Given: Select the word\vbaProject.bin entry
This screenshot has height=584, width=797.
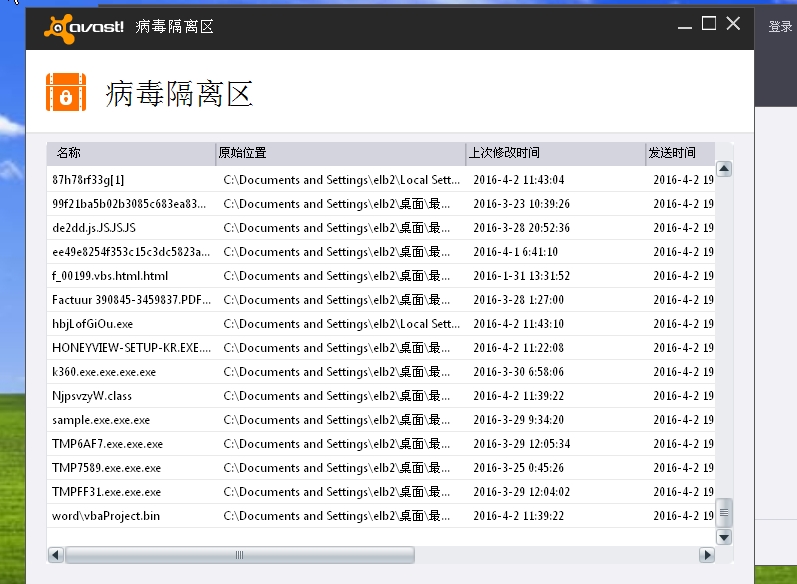Looking at the screenshot, I should [106, 516].
